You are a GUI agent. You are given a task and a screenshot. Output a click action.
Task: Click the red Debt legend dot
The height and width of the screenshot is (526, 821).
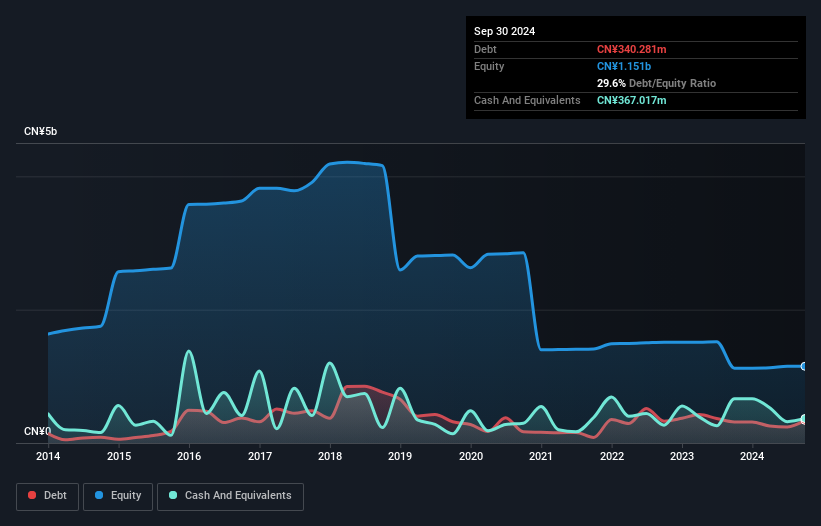(32, 495)
